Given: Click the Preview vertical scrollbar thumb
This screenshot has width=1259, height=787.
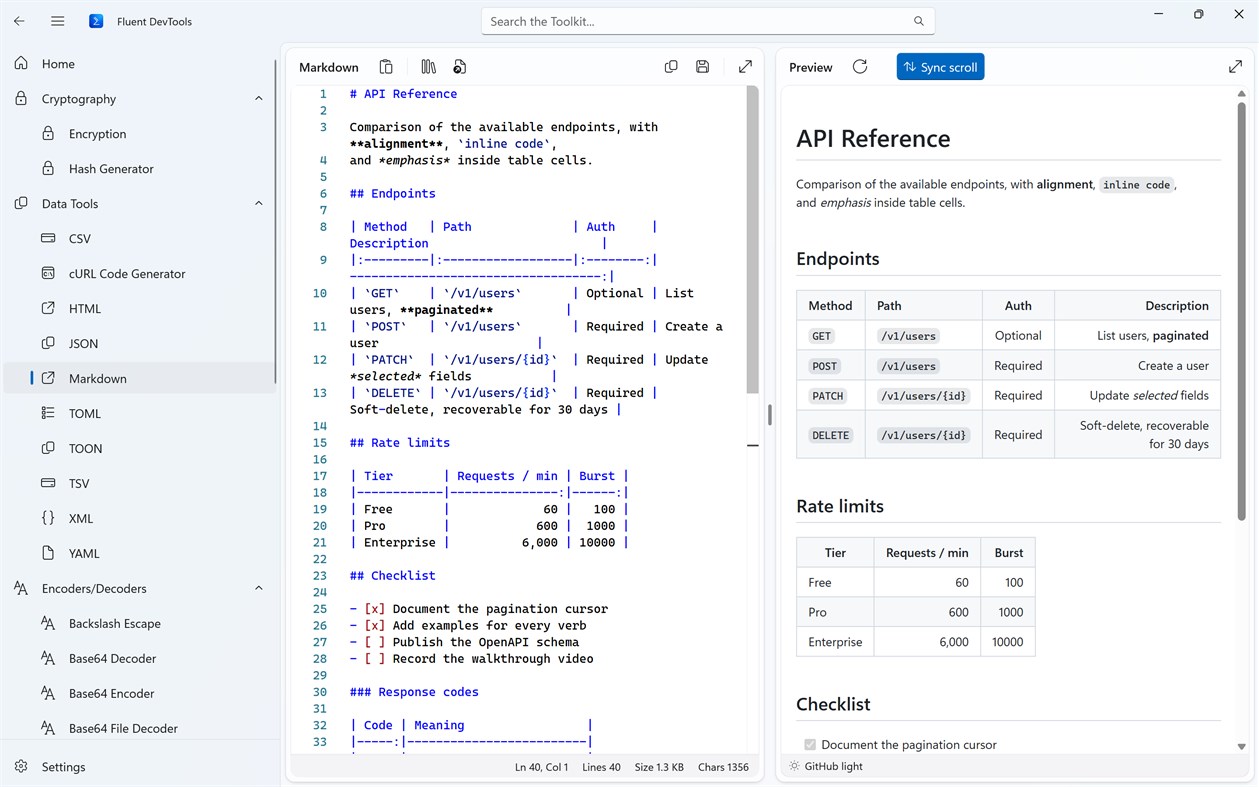Looking at the screenshot, I should tap(1242, 310).
